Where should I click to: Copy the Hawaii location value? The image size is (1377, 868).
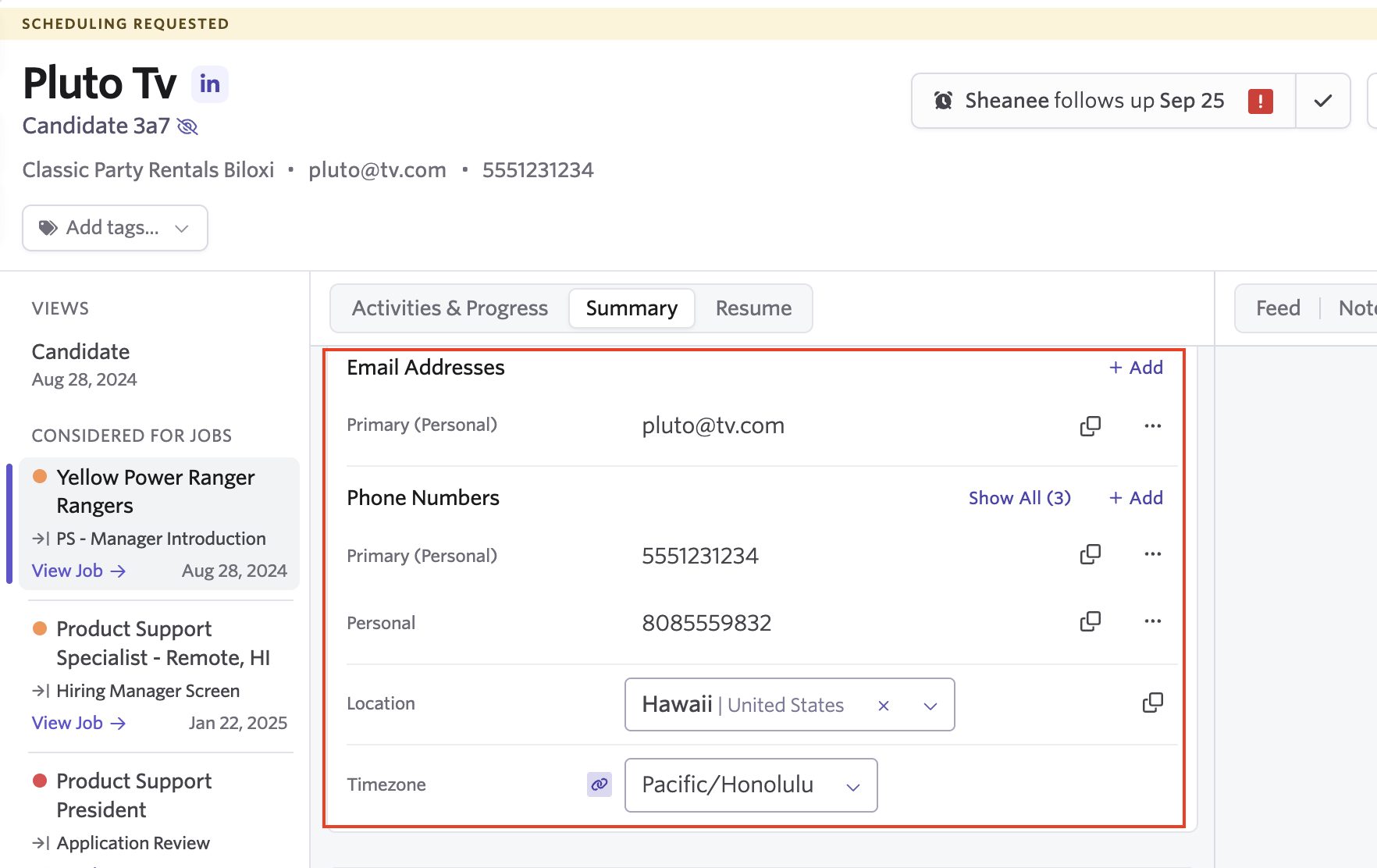(x=1153, y=703)
